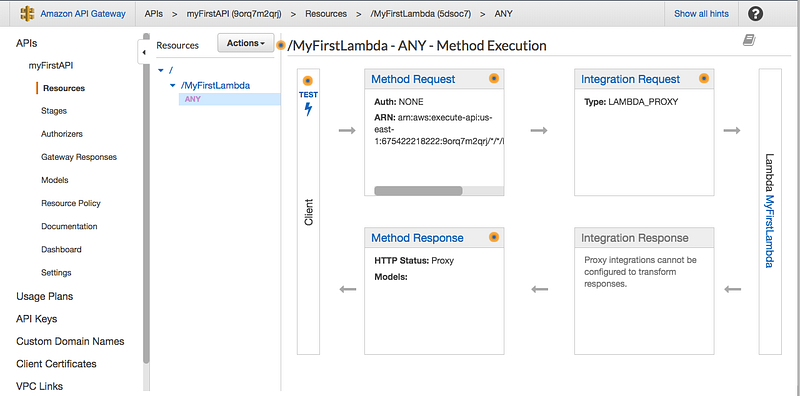Collapse the root / resource tree node

click(x=161, y=70)
